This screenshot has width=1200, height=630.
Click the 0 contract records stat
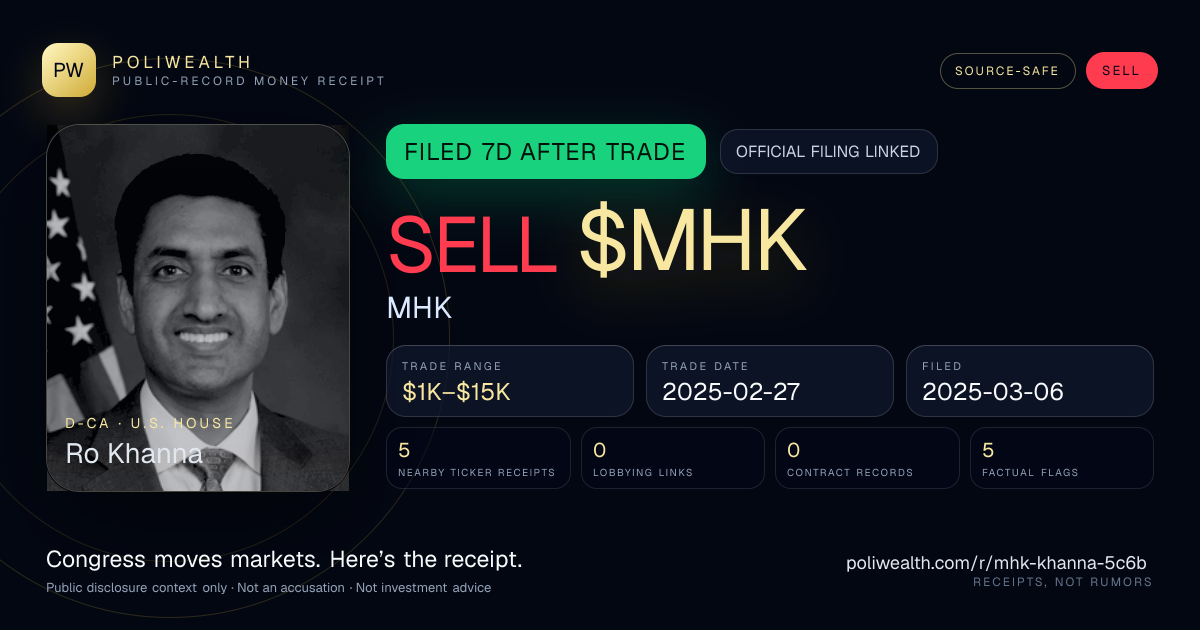point(867,458)
